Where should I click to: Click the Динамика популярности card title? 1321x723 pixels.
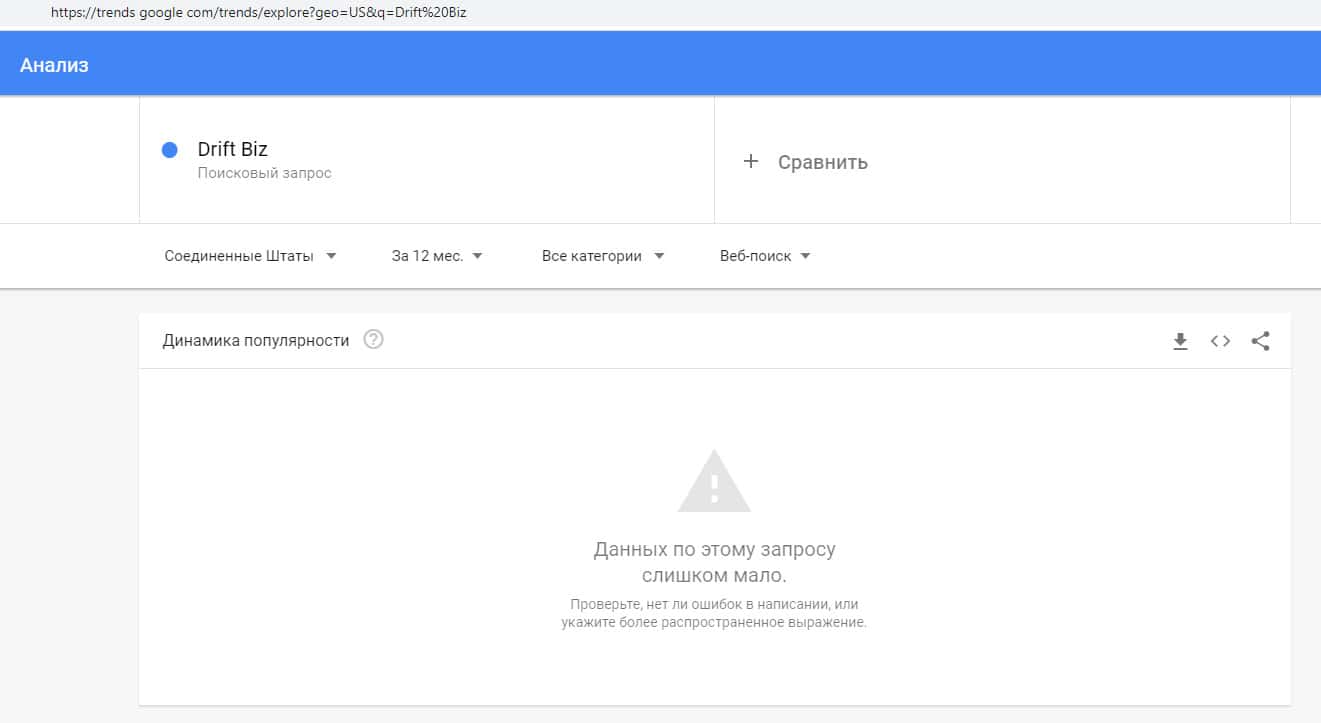(256, 340)
